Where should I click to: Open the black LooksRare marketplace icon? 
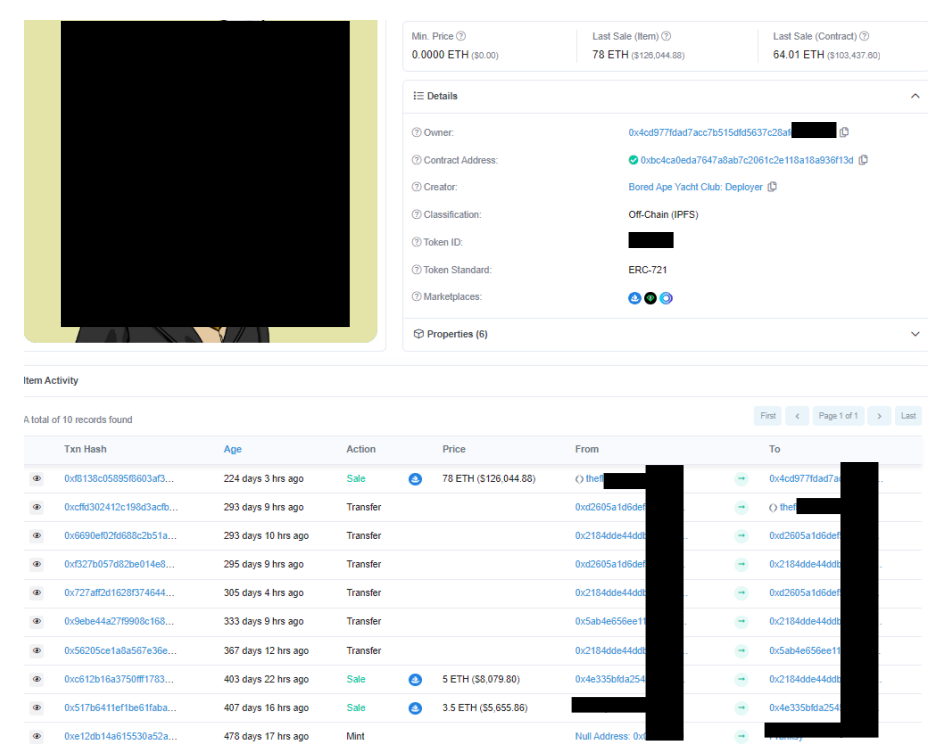[x=650, y=298]
